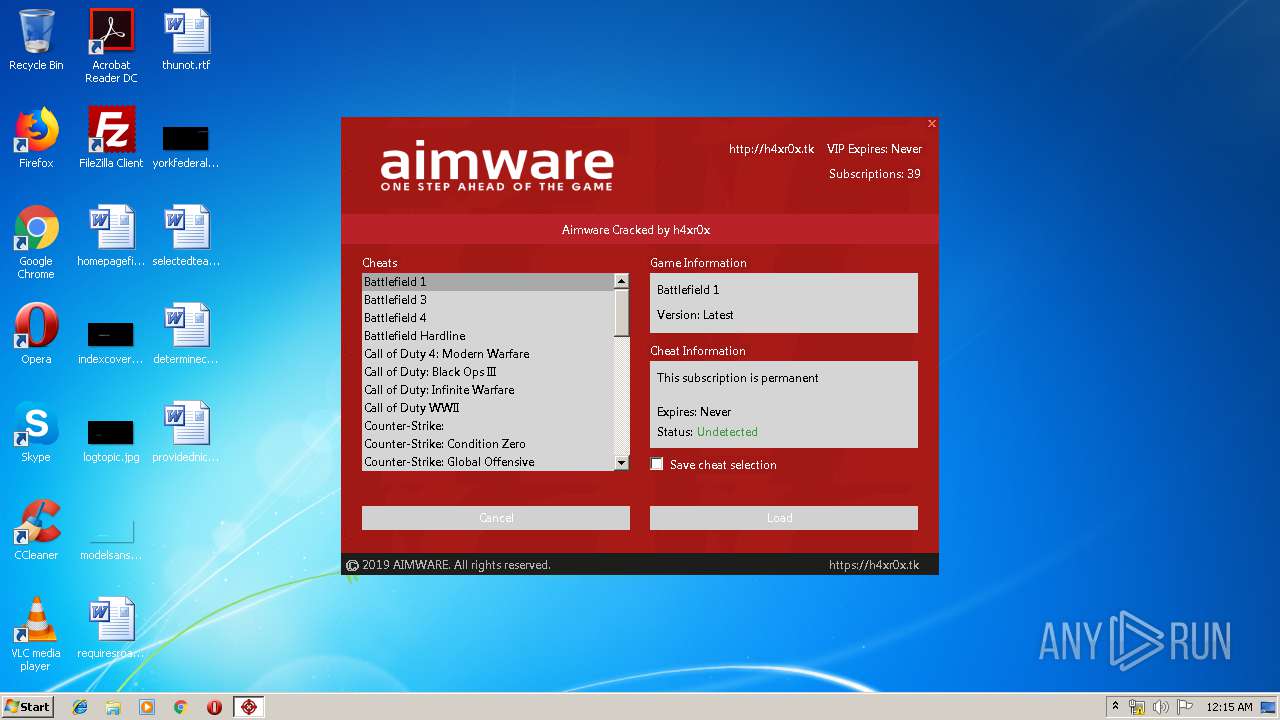The height and width of the screenshot is (720, 1280).
Task: Open the homepagefi Word document
Action: pos(111,236)
